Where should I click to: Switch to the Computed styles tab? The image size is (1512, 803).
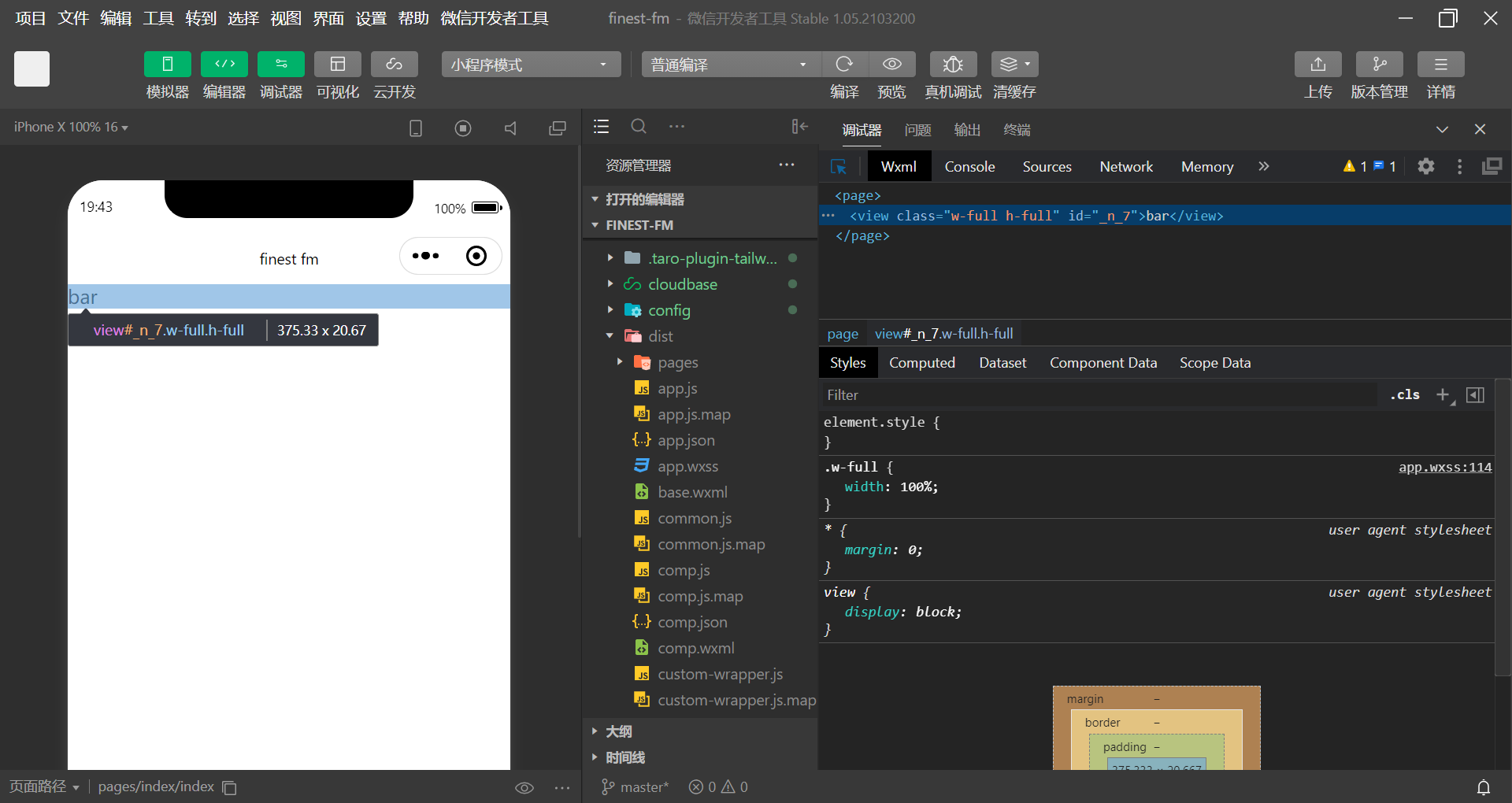coord(922,363)
